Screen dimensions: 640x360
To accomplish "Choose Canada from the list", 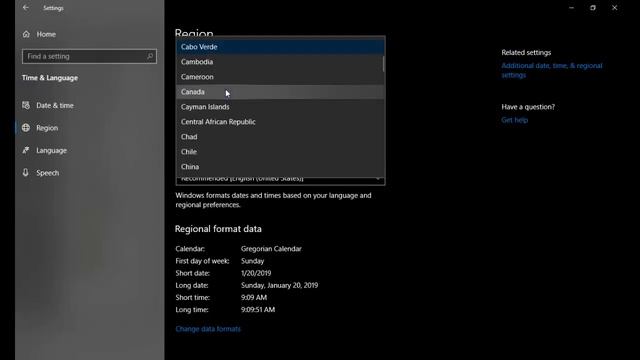I will tap(280, 92).
